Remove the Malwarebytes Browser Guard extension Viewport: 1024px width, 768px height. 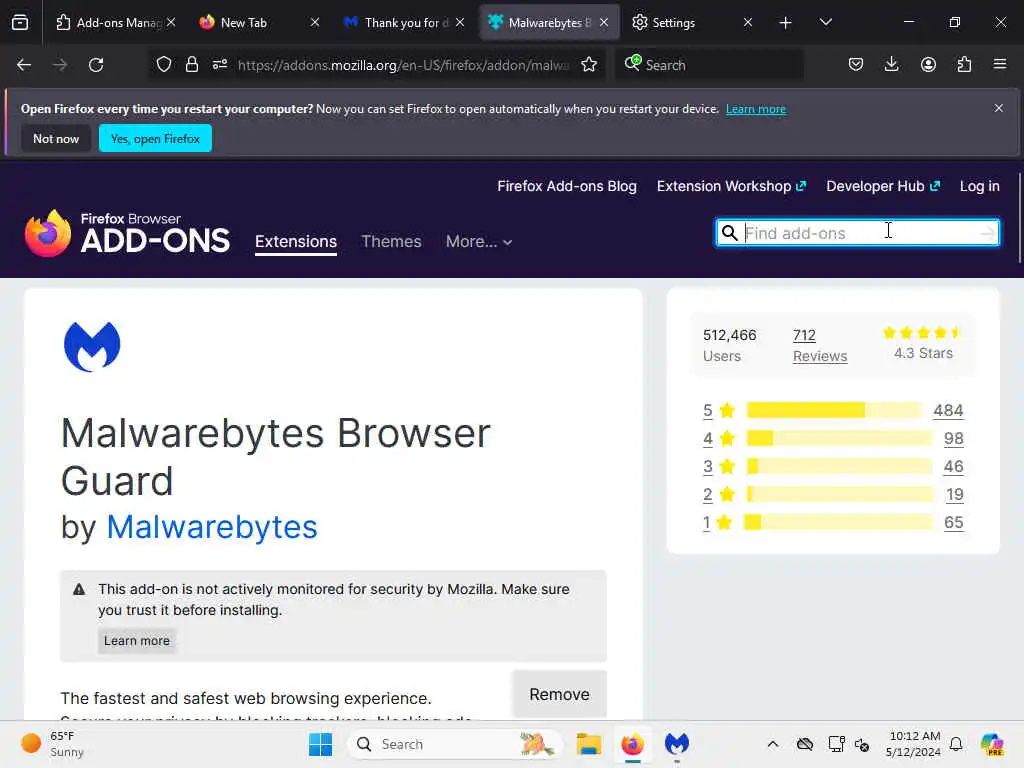tap(559, 694)
